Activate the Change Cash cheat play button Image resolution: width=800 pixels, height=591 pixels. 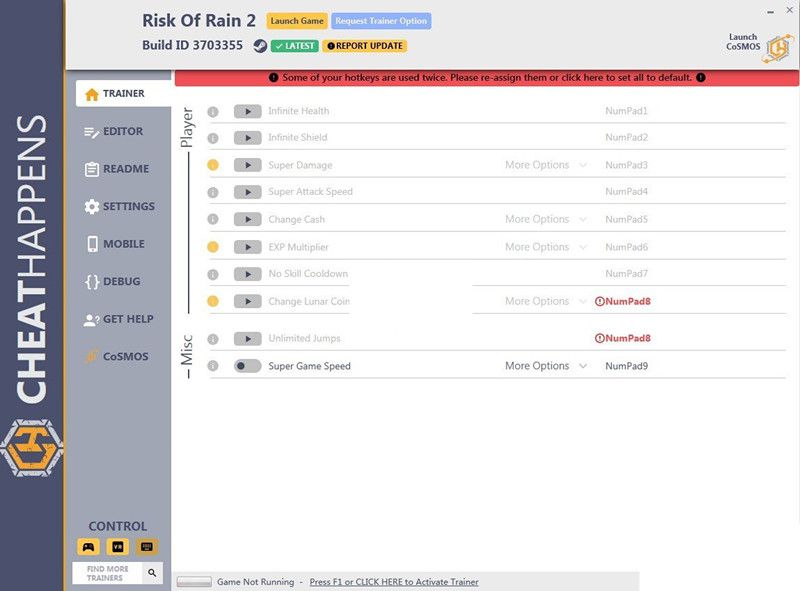247,219
